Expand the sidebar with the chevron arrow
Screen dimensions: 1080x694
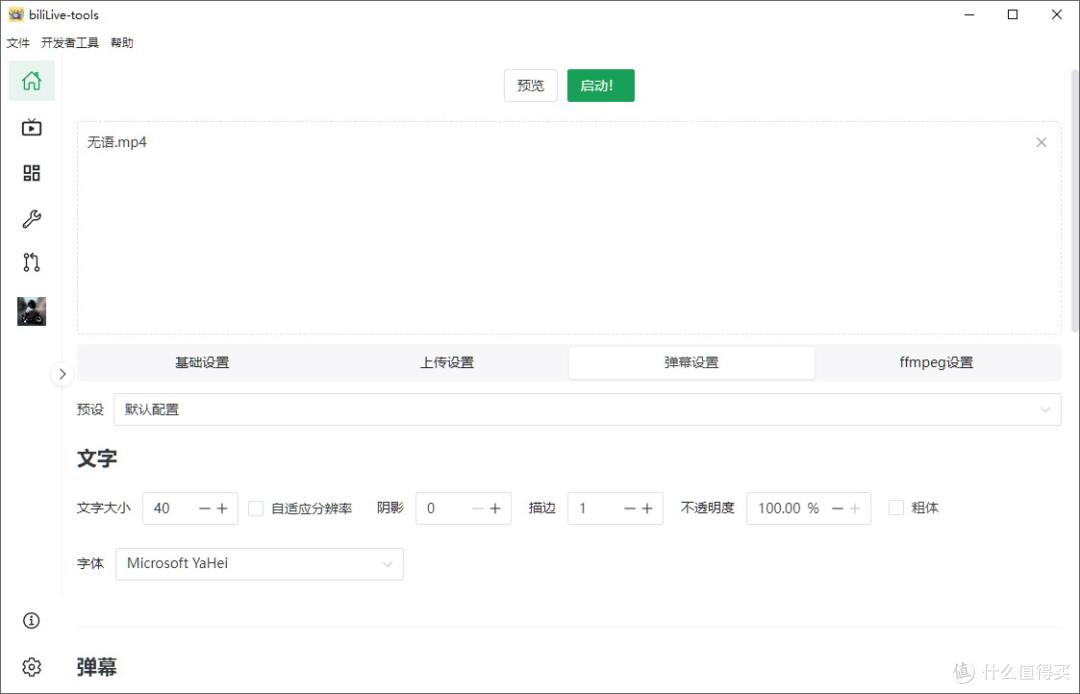[62, 373]
